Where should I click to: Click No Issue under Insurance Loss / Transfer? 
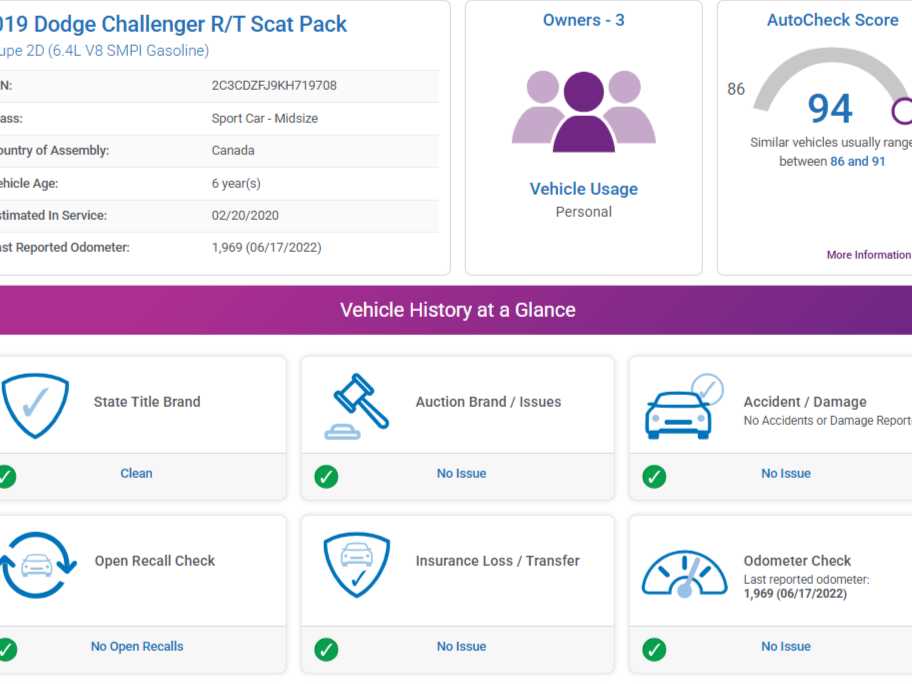[461, 646]
